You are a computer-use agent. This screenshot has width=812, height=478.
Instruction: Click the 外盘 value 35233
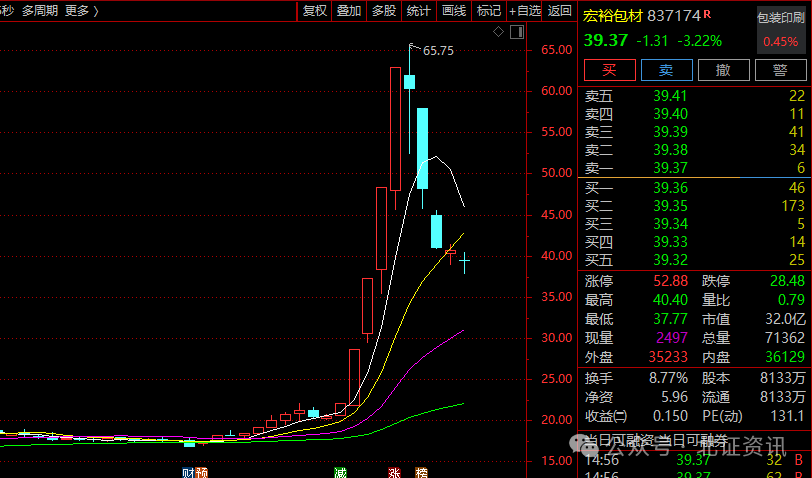[669, 357]
